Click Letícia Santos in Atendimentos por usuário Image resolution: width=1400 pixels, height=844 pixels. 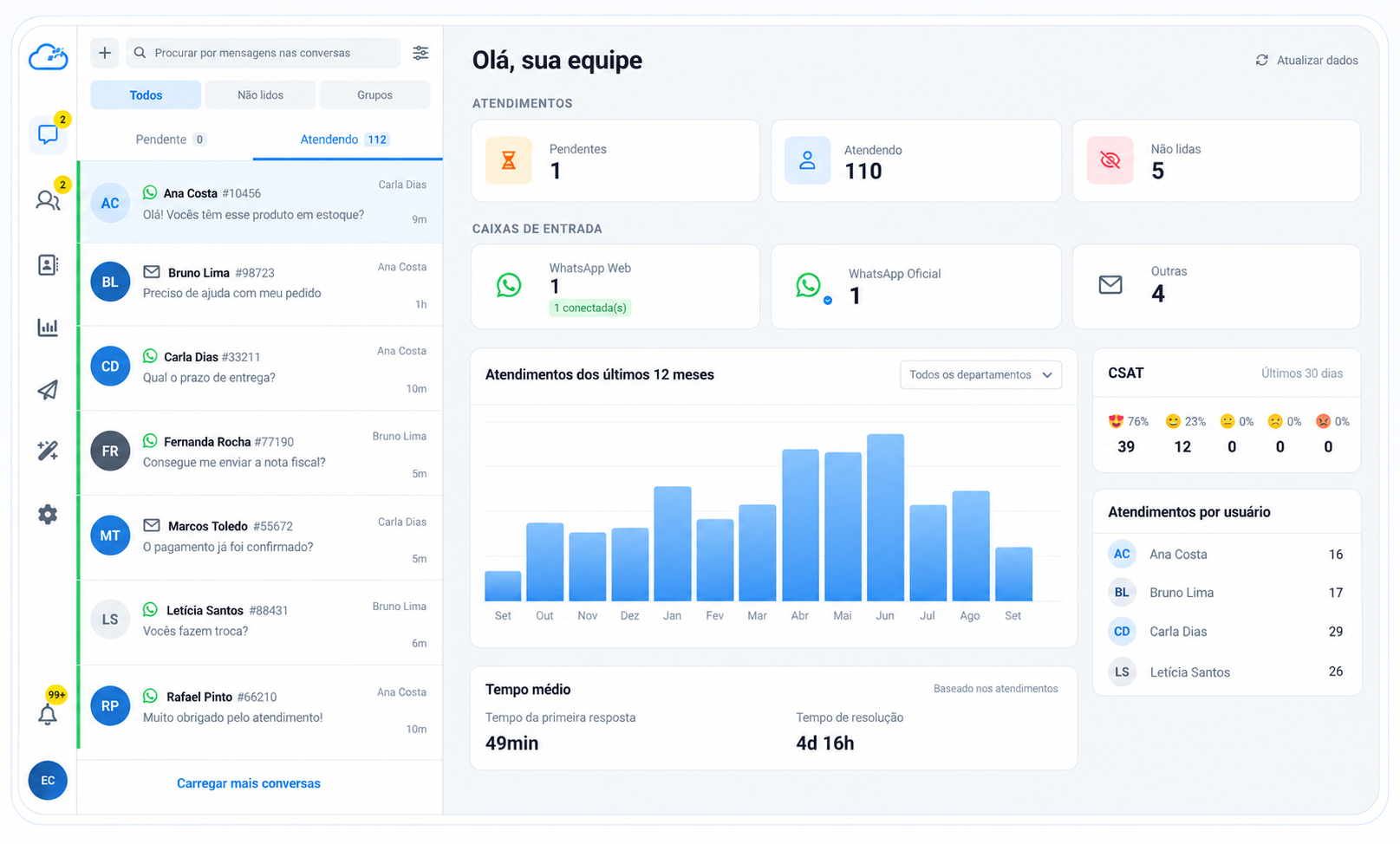[x=1227, y=672]
